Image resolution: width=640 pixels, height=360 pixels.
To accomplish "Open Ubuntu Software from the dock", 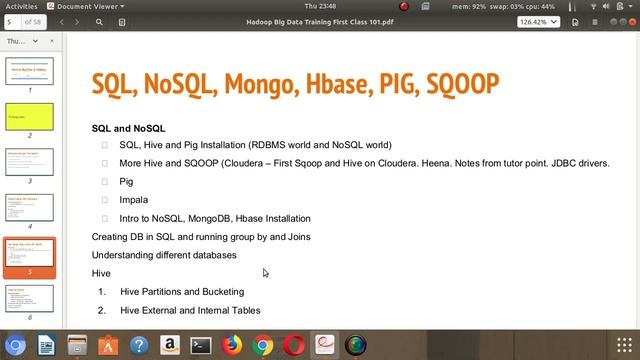I will click(108, 345).
